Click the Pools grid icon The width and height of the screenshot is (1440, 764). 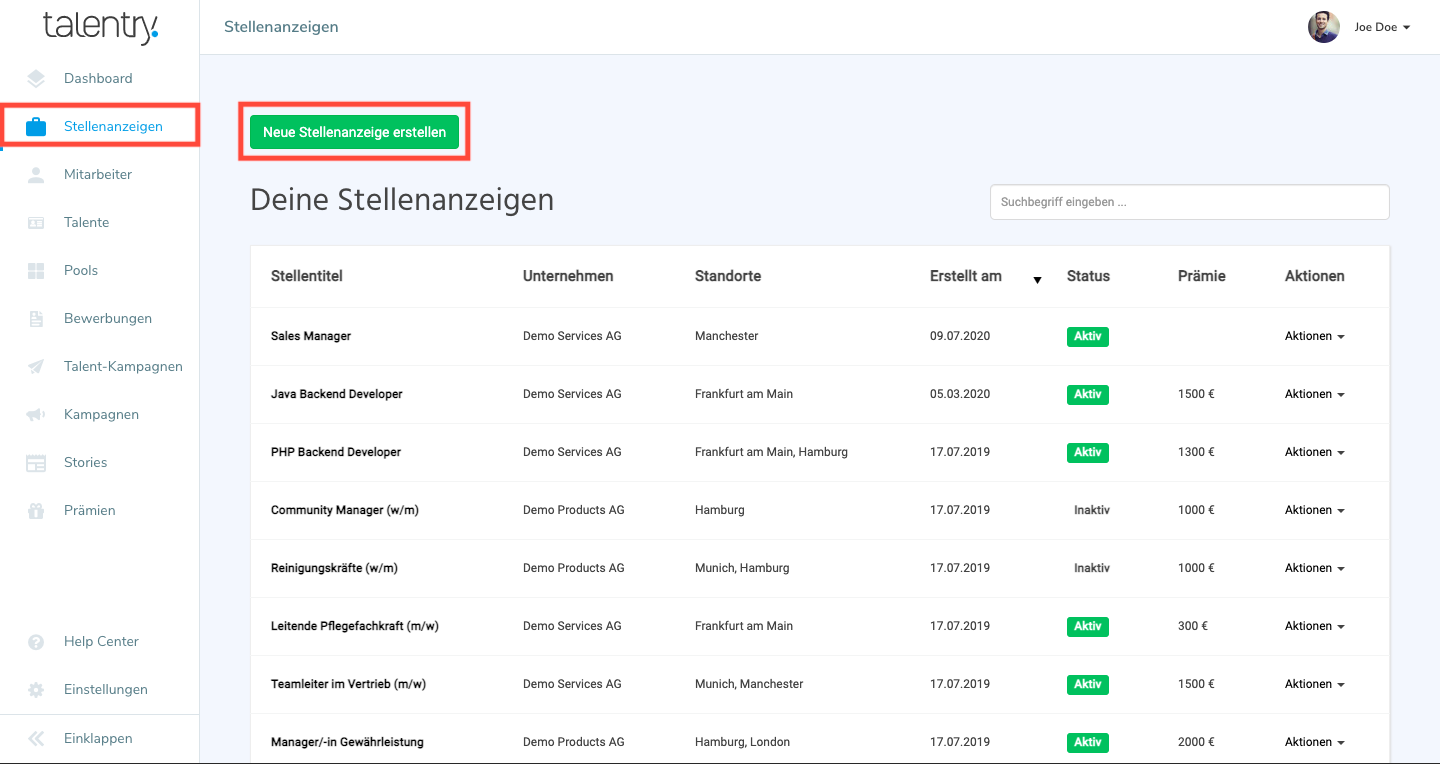click(36, 271)
